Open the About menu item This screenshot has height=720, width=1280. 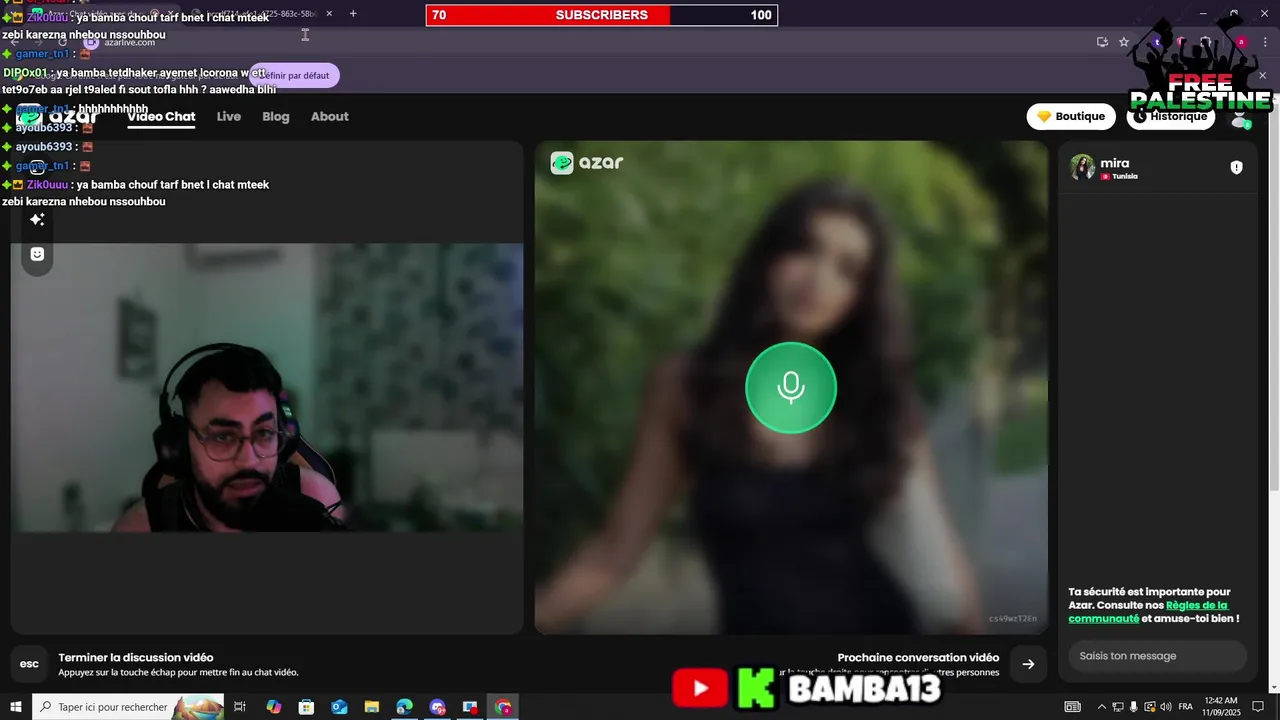point(330,116)
